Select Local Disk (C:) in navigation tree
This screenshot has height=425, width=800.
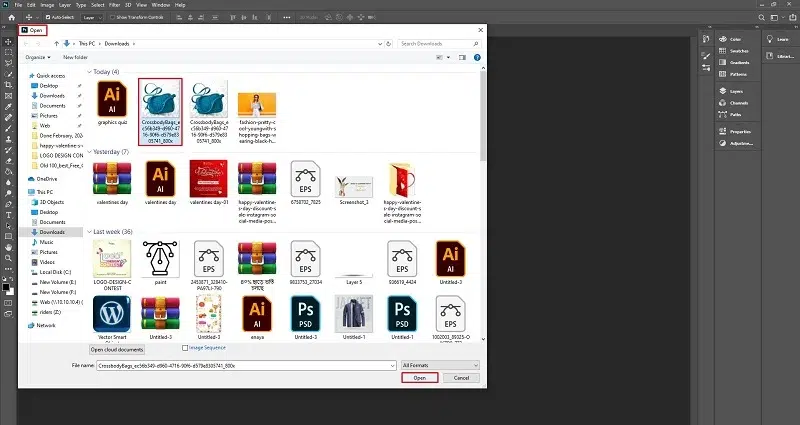(x=56, y=272)
